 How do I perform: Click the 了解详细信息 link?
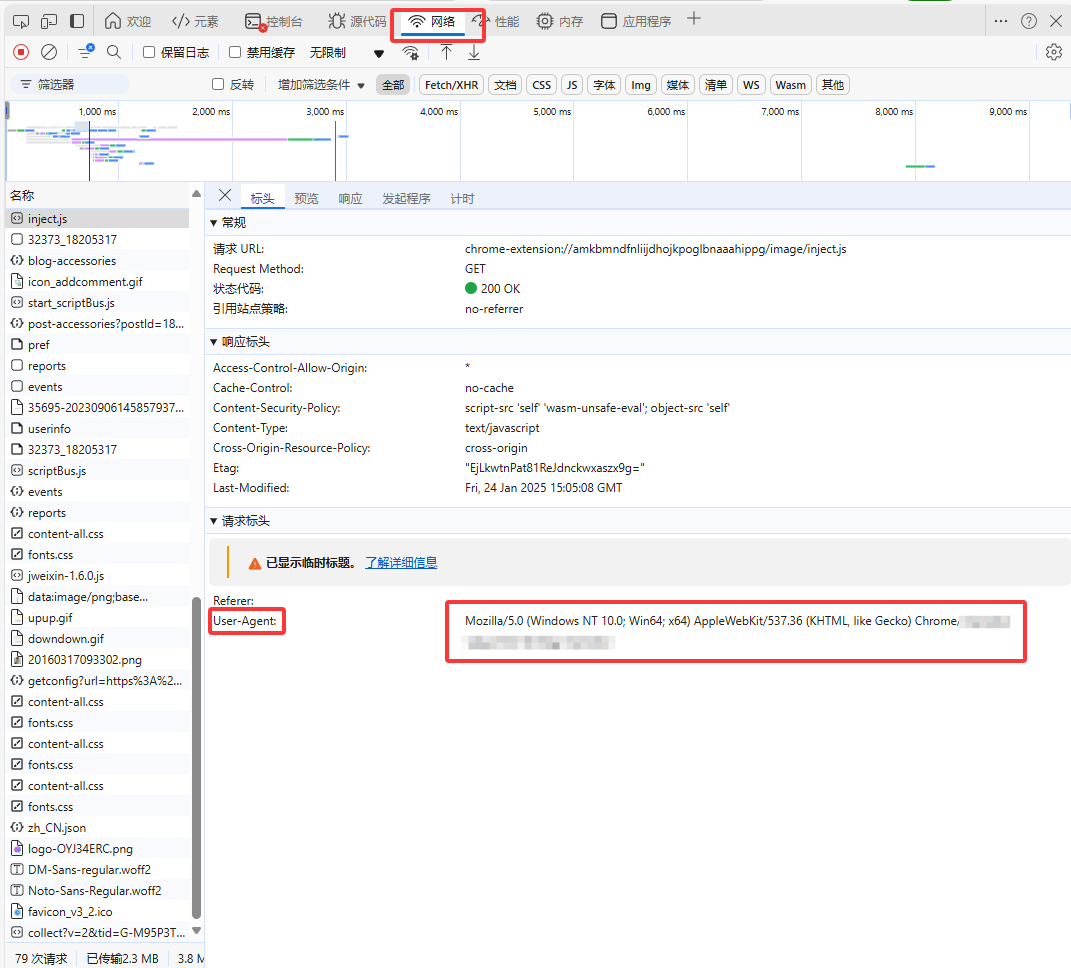click(400, 563)
